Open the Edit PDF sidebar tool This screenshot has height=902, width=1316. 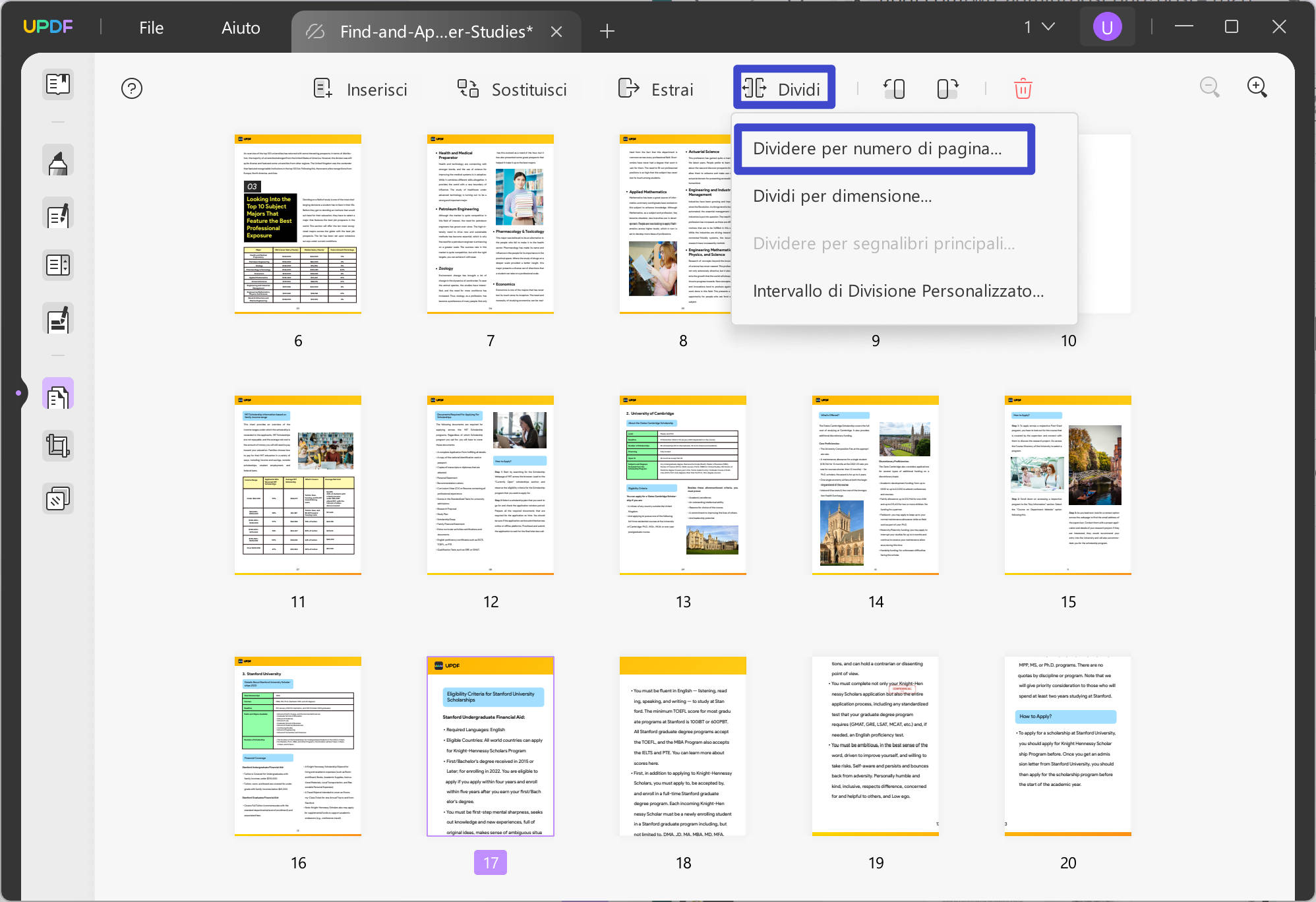tap(58, 214)
